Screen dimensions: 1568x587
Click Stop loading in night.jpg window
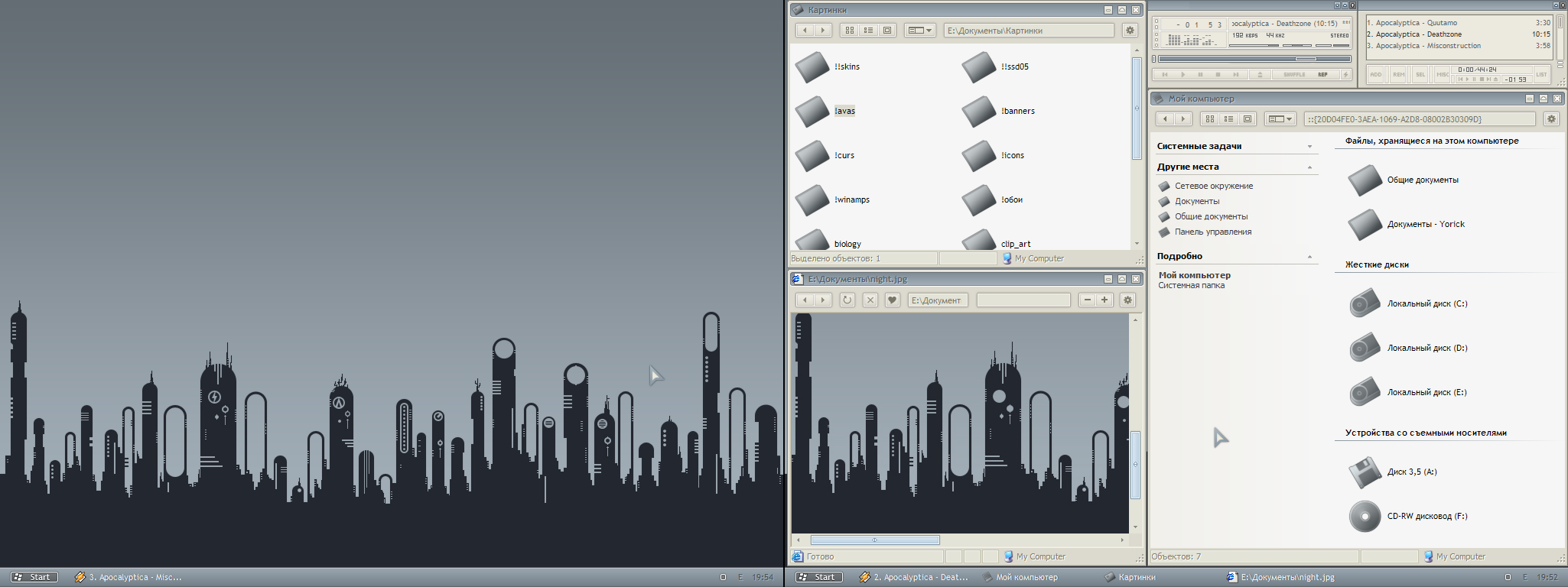pyautogui.click(x=870, y=300)
